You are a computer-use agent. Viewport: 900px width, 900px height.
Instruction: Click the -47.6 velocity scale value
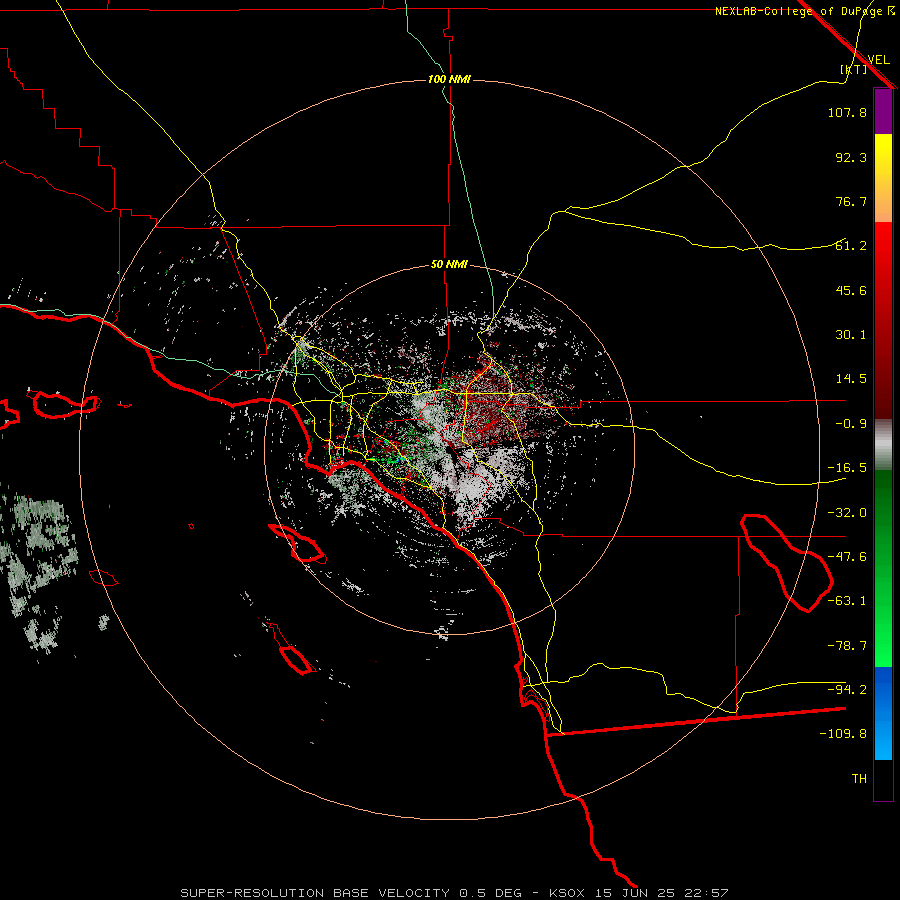[847, 557]
